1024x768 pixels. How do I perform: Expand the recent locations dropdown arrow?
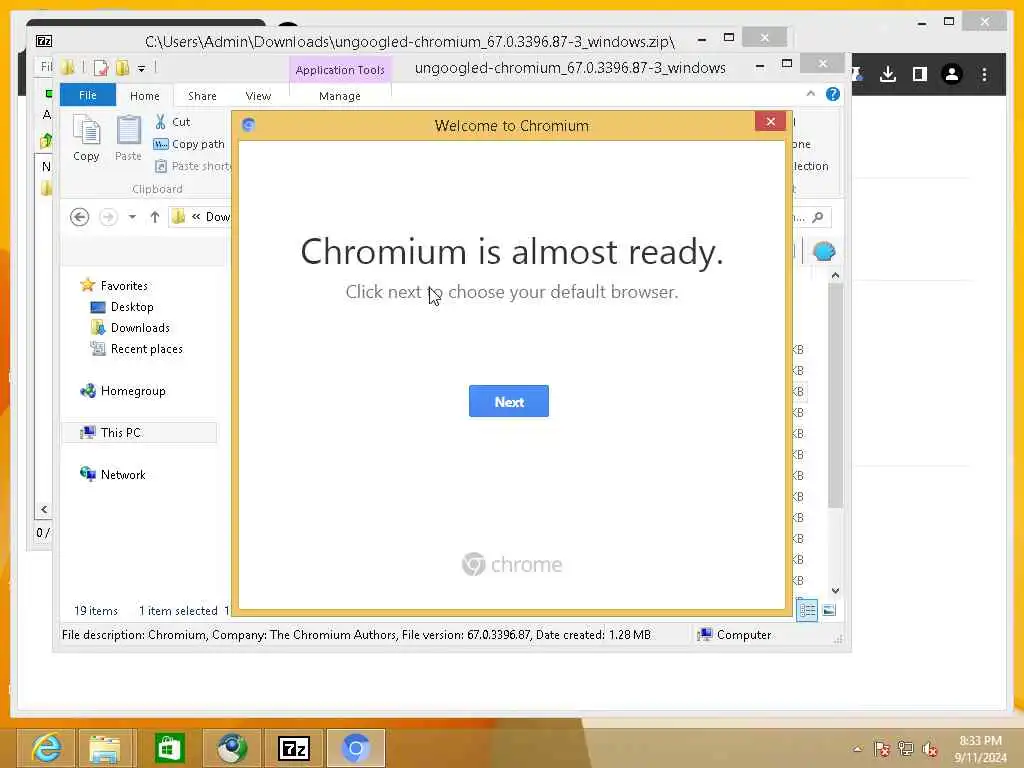132,217
